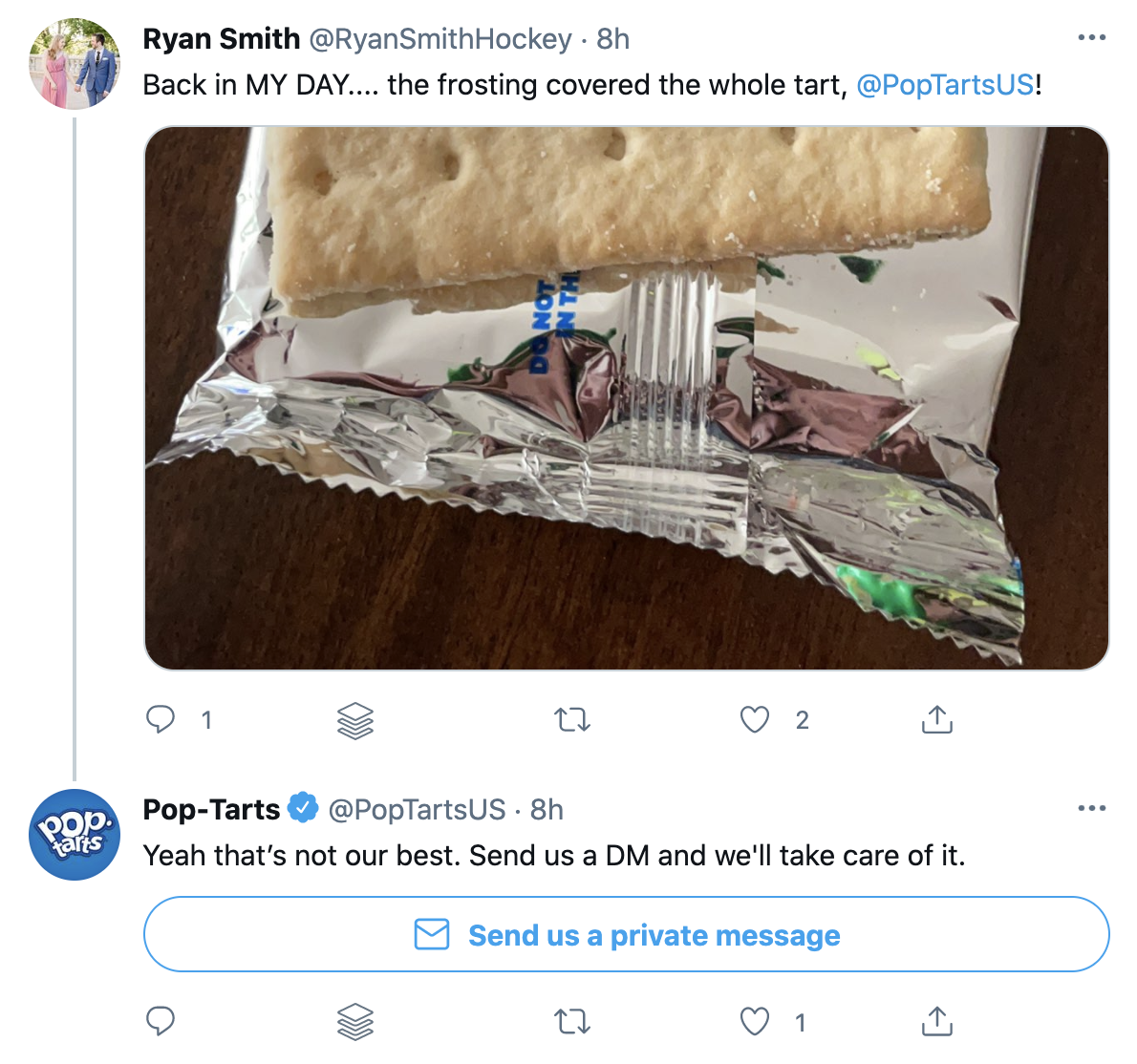Like Ryan Smith's tweet

click(x=756, y=720)
